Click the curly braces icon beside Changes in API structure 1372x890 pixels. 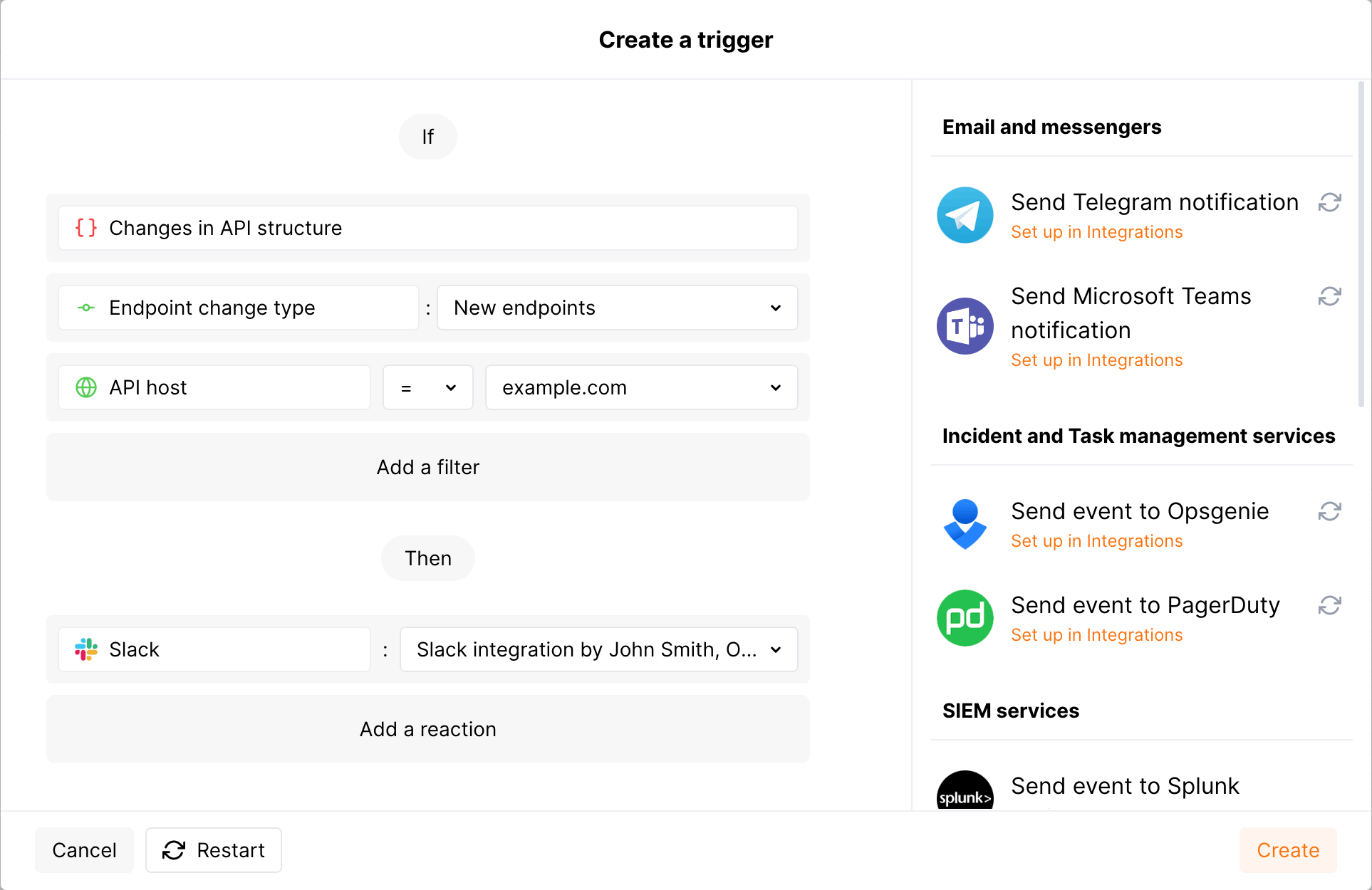[x=85, y=228]
